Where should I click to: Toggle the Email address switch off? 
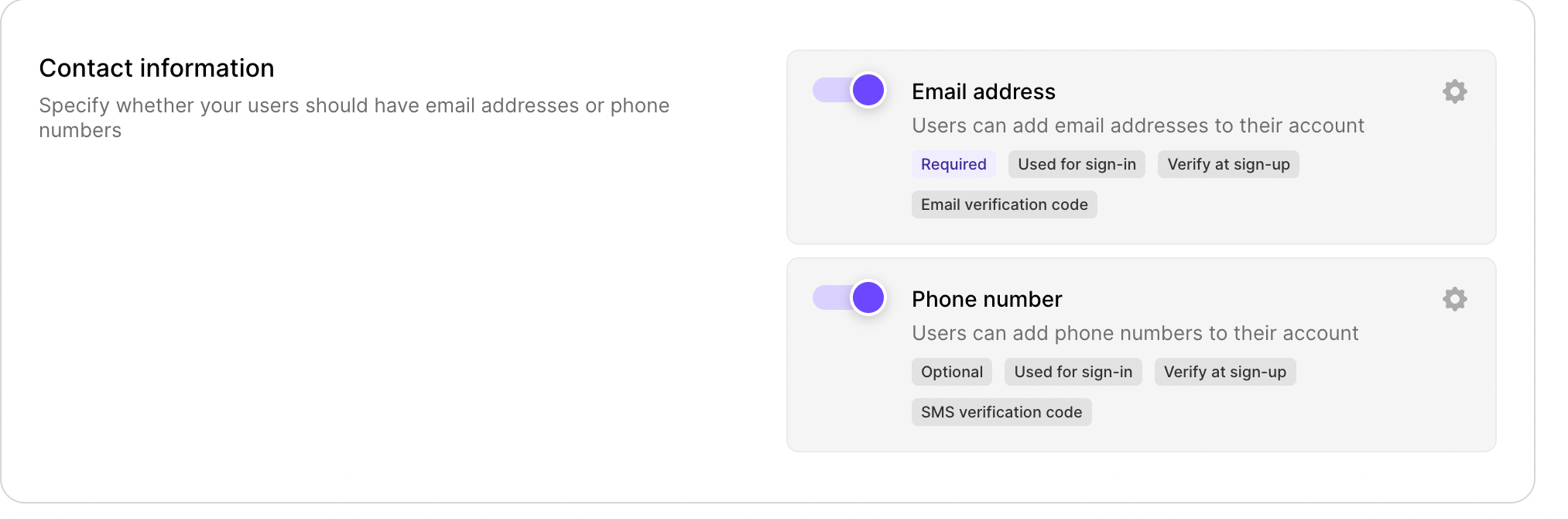pyautogui.click(x=849, y=90)
